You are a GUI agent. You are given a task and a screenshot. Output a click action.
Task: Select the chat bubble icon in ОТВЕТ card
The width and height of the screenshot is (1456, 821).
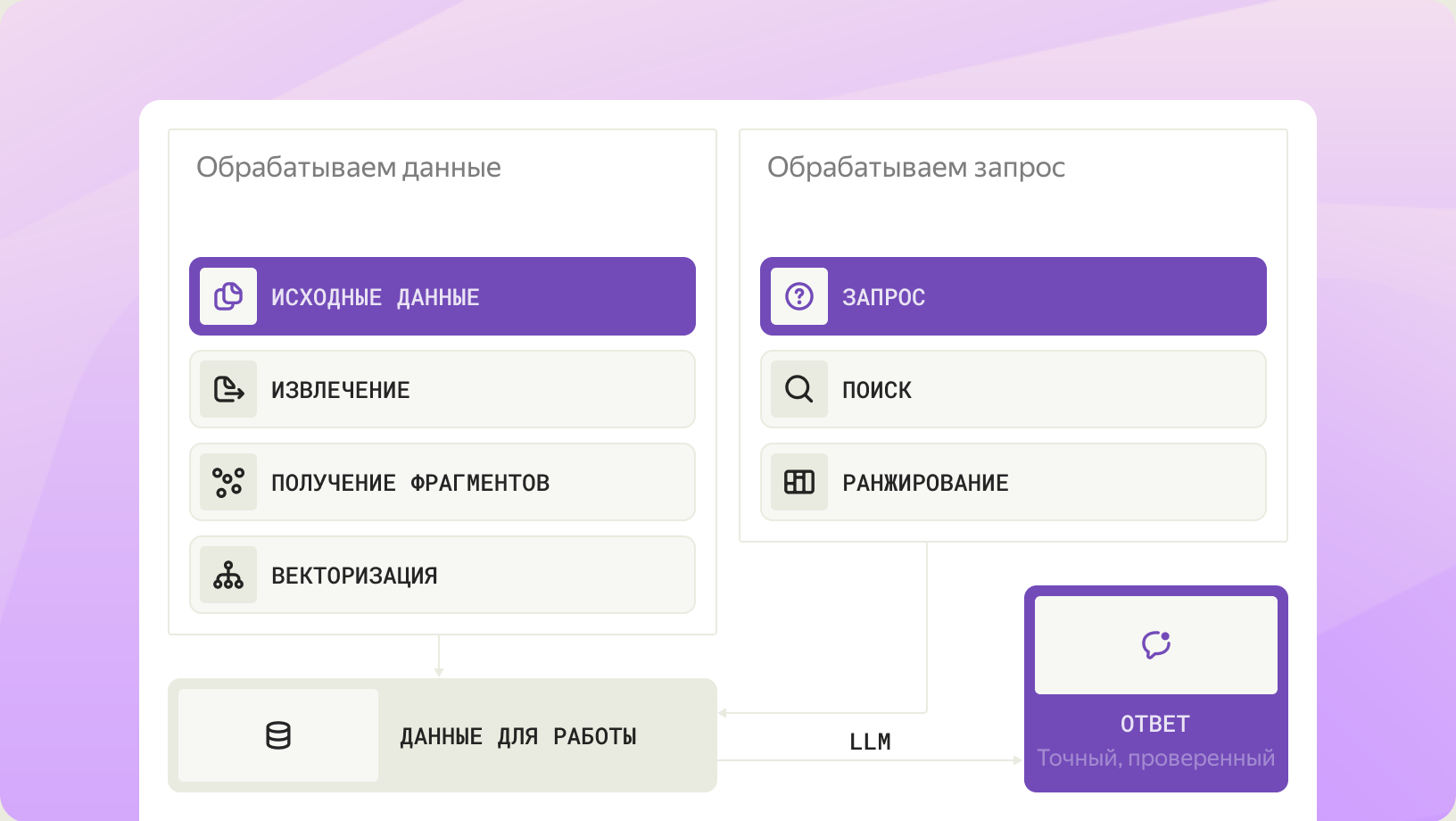coord(1156,644)
